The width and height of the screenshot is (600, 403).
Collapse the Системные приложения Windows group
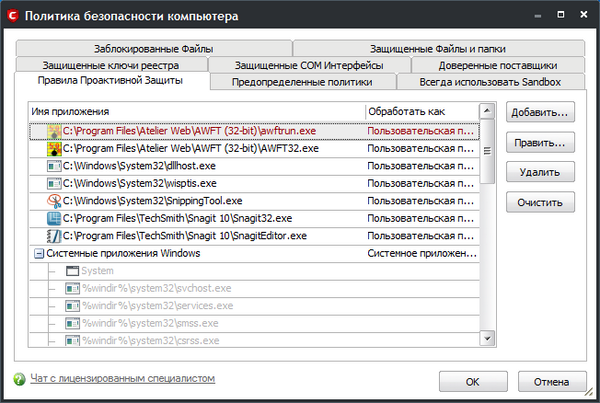(38, 253)
